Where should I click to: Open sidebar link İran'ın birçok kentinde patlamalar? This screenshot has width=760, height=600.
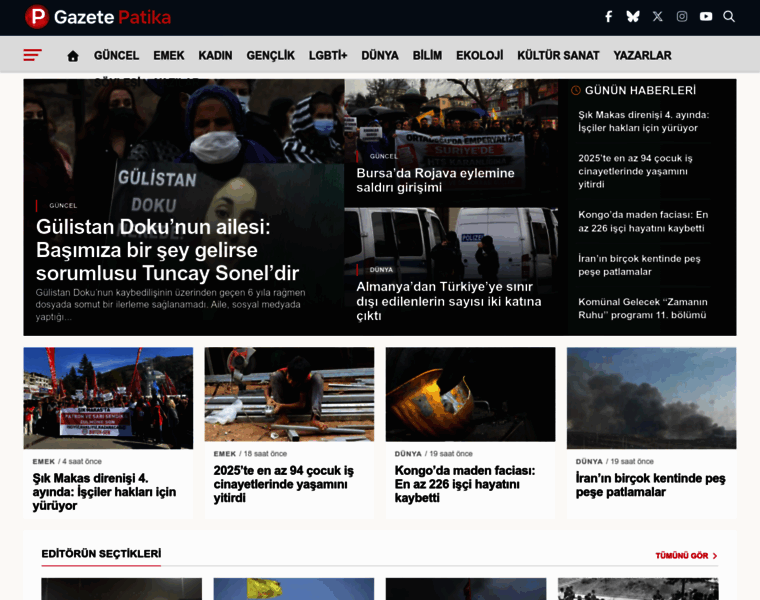639,265
